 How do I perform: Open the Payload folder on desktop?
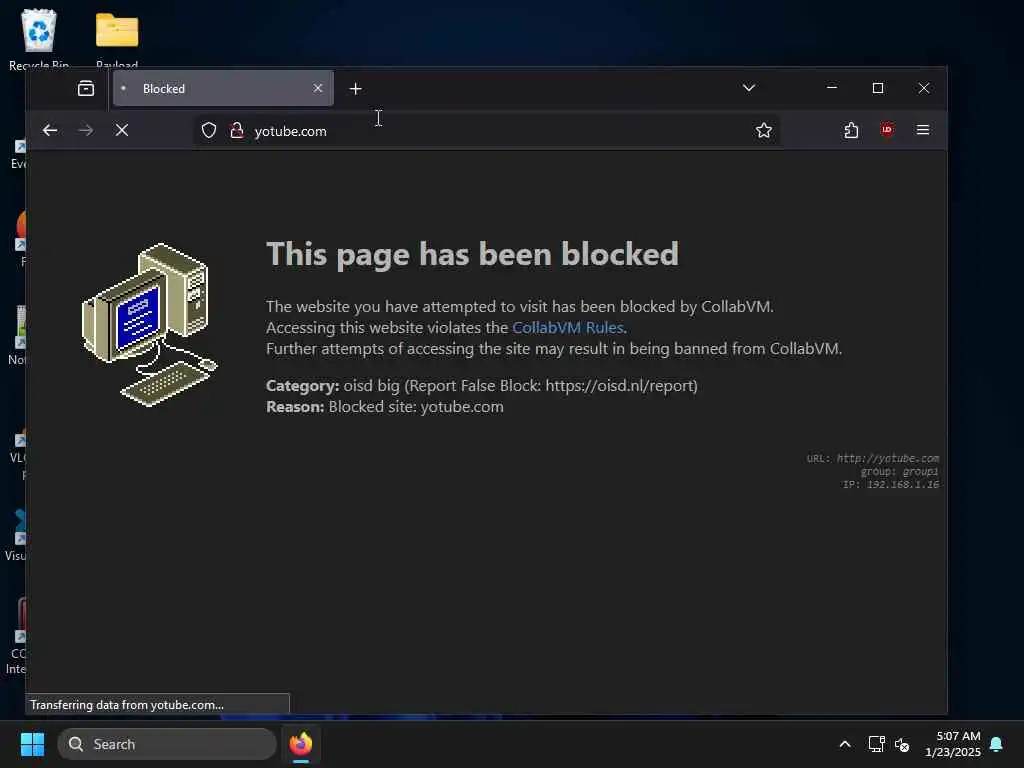point(117,37)
